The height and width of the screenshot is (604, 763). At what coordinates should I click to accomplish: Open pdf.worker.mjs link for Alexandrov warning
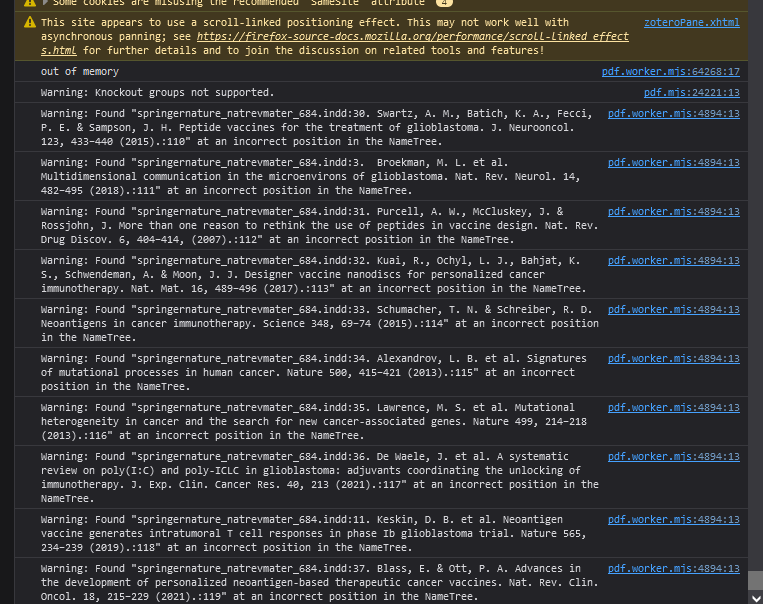tap(673, 359)
